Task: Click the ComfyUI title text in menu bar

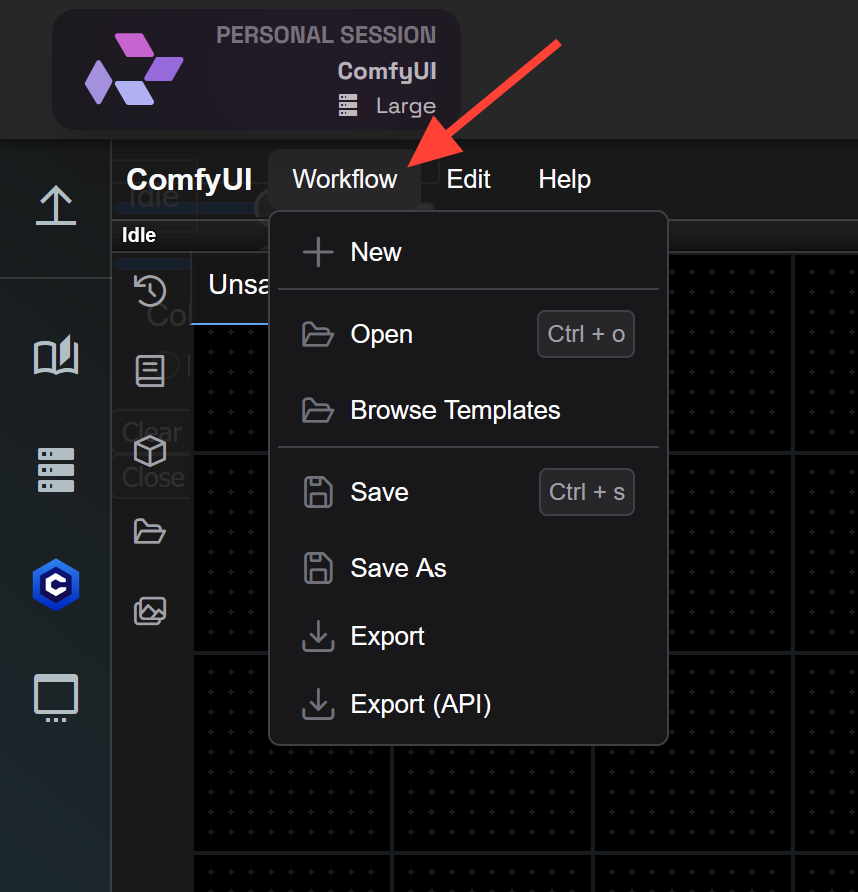Action: point(189,180)
